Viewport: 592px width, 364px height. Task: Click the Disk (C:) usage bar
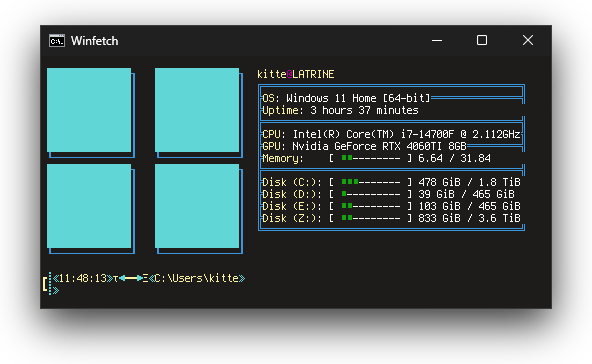tap(371, 182)
